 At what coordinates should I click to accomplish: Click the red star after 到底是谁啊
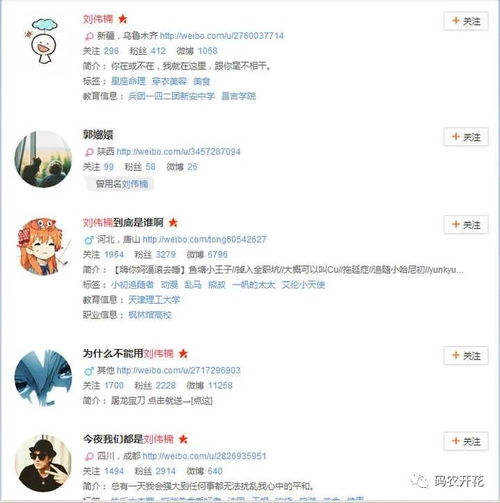click(x=173, y=222)
